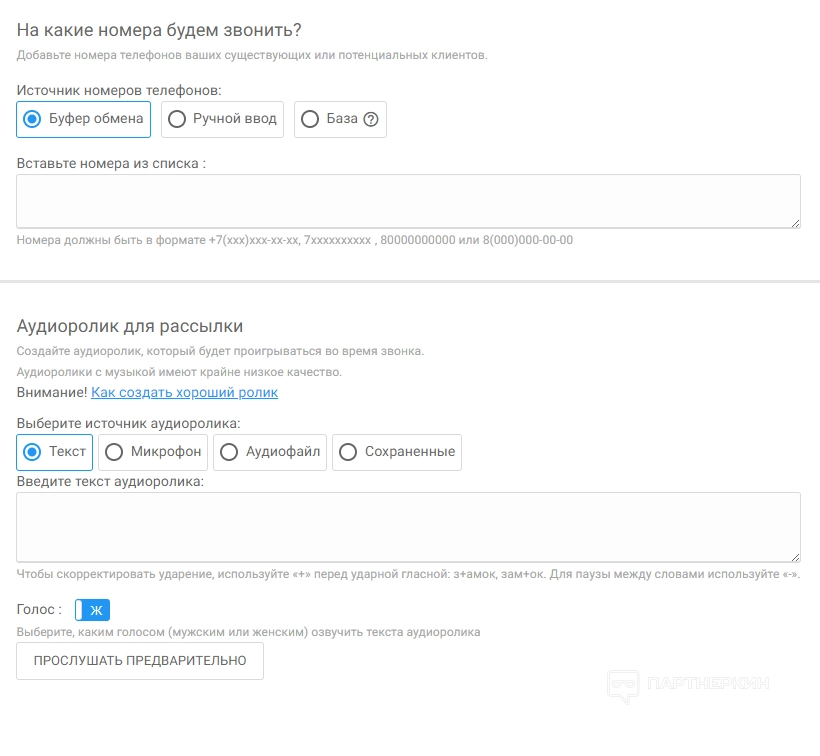
Task: Click the resize grip of audio text field
Action: 795,557
